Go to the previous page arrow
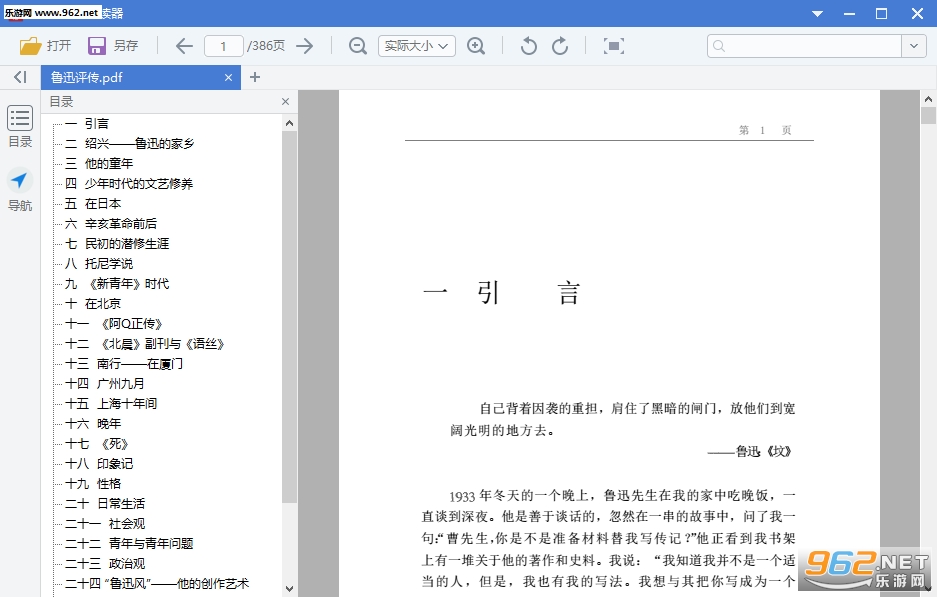937x597 pixels. coord(184,46)
